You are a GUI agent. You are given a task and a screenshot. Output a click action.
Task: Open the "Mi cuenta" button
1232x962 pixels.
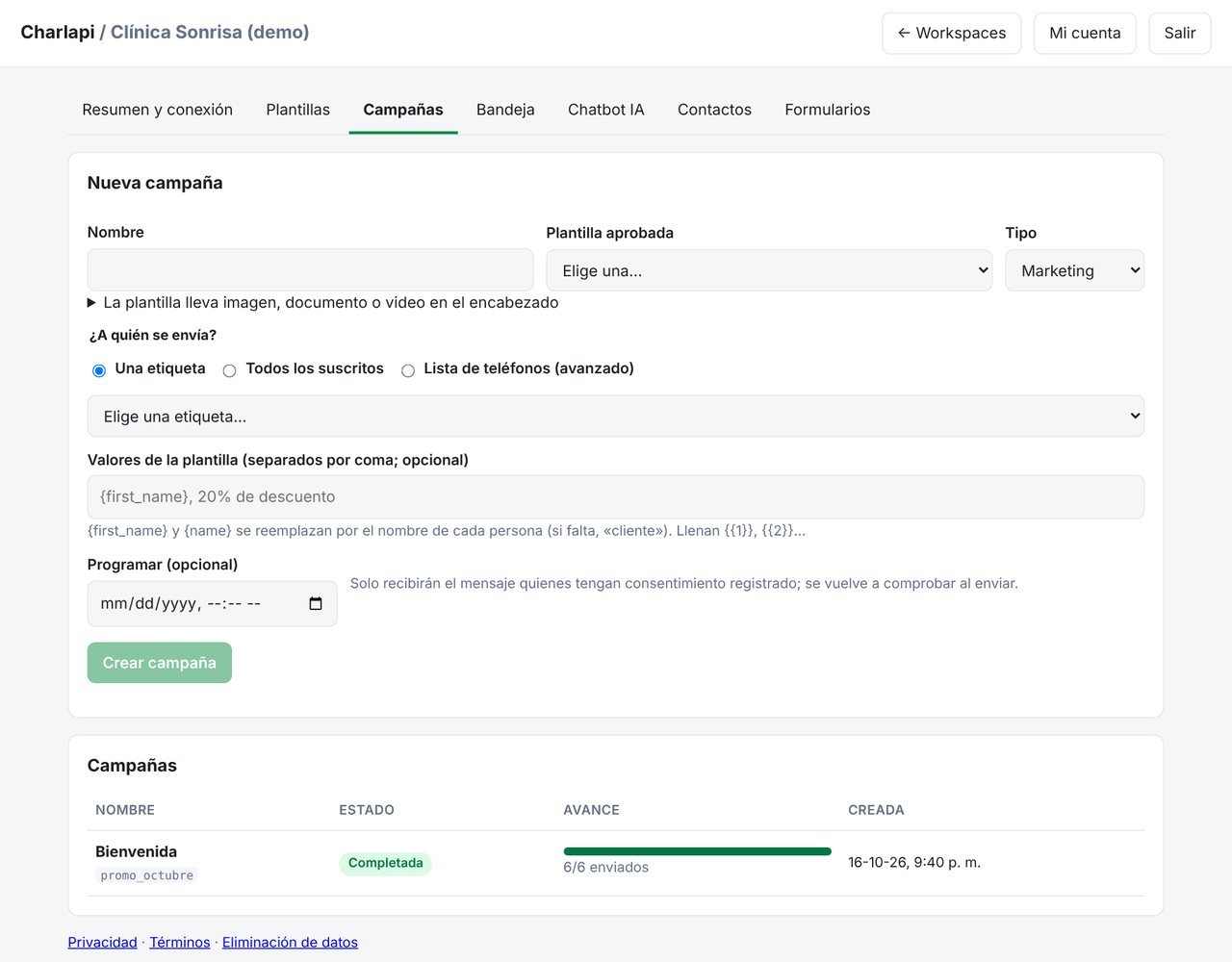coord(1085,33)
